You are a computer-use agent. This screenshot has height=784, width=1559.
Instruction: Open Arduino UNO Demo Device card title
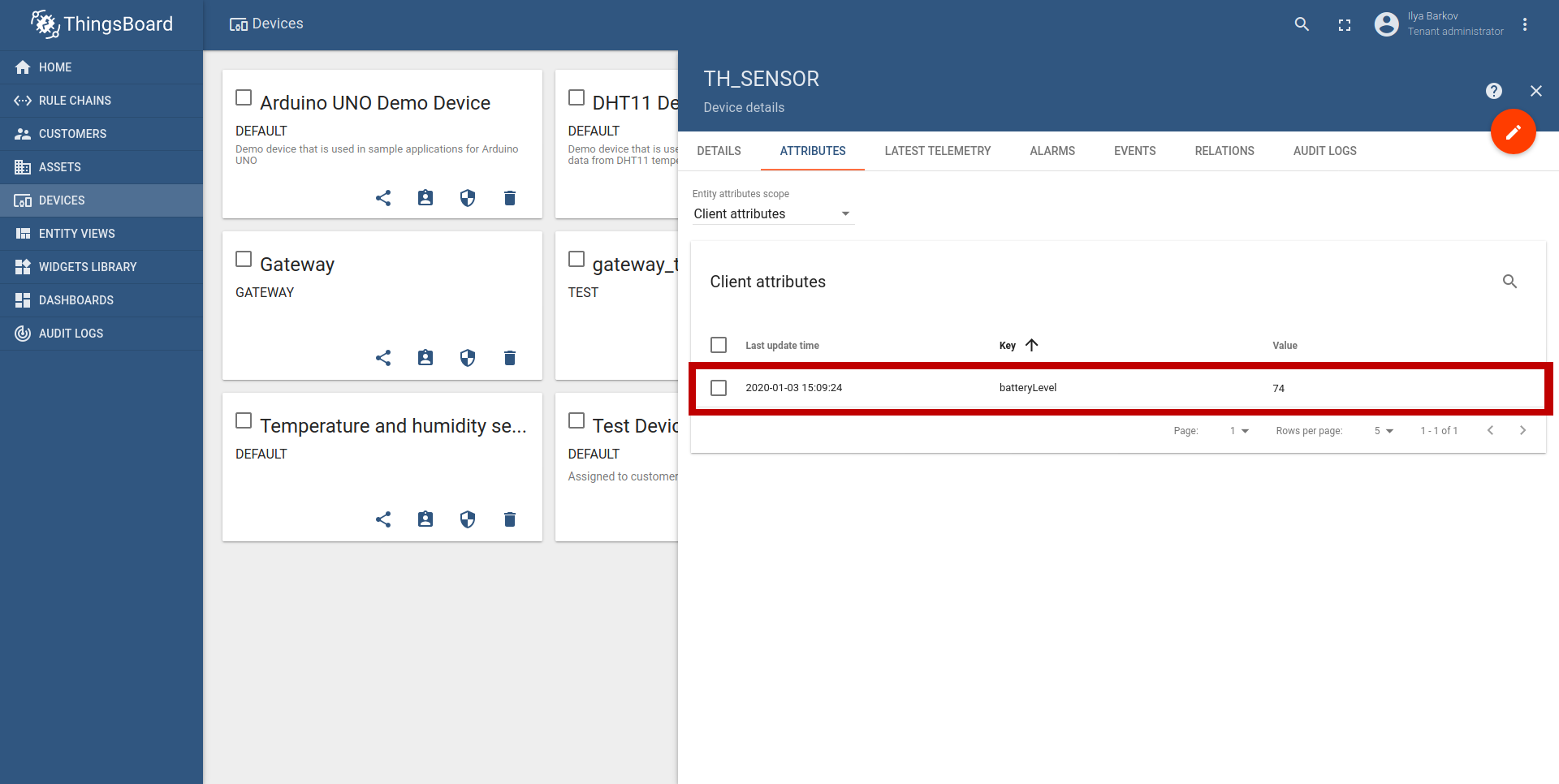click(x=375, y=103)
